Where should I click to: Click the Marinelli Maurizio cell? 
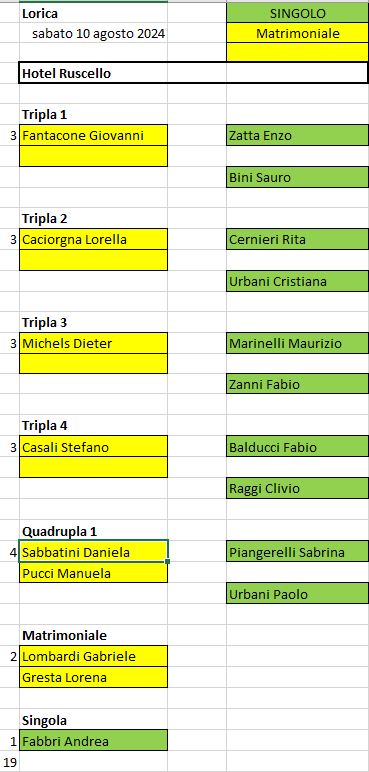pos(298,343)
